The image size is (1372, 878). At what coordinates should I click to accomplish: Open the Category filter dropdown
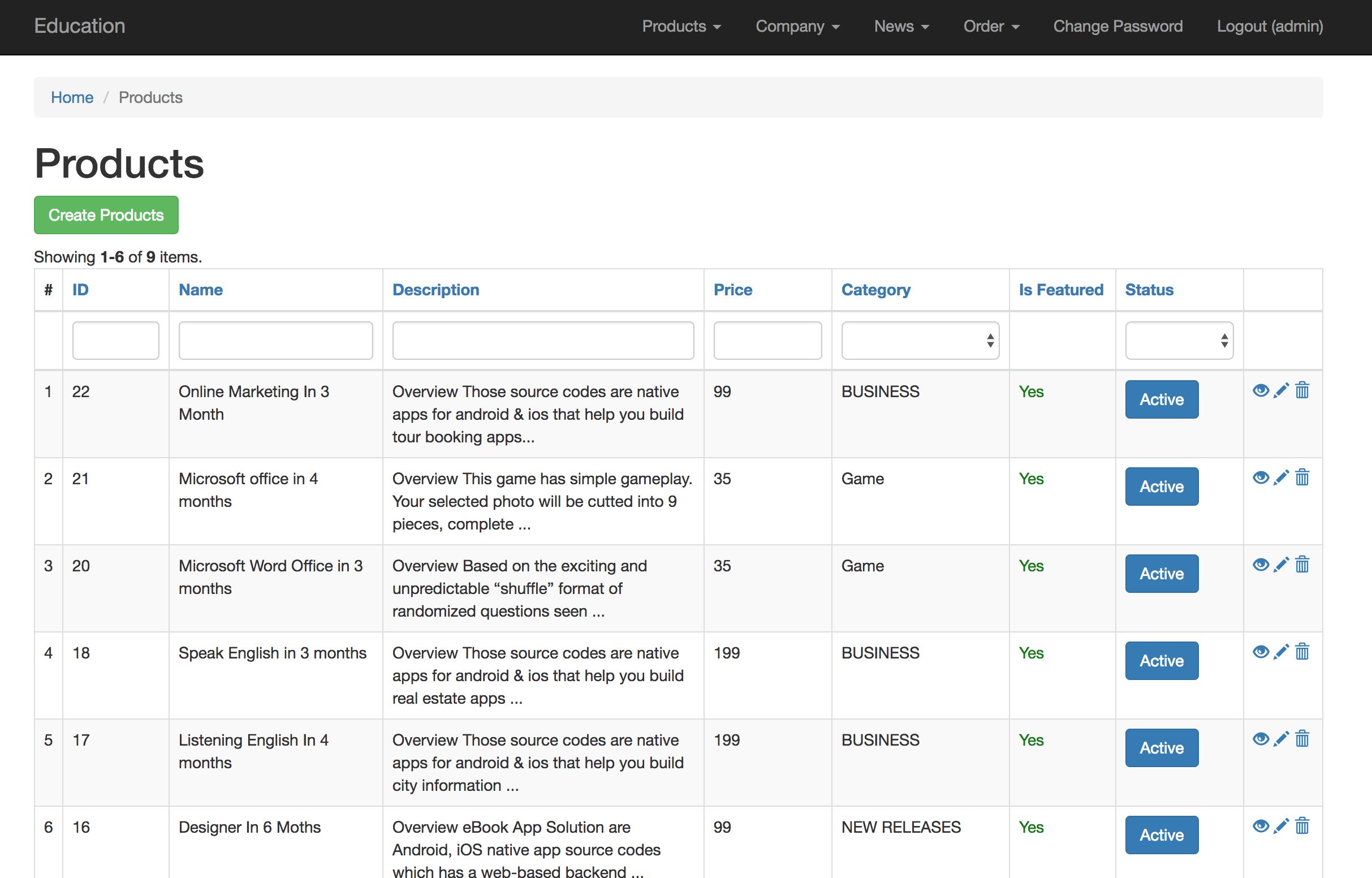coord(920,341)
